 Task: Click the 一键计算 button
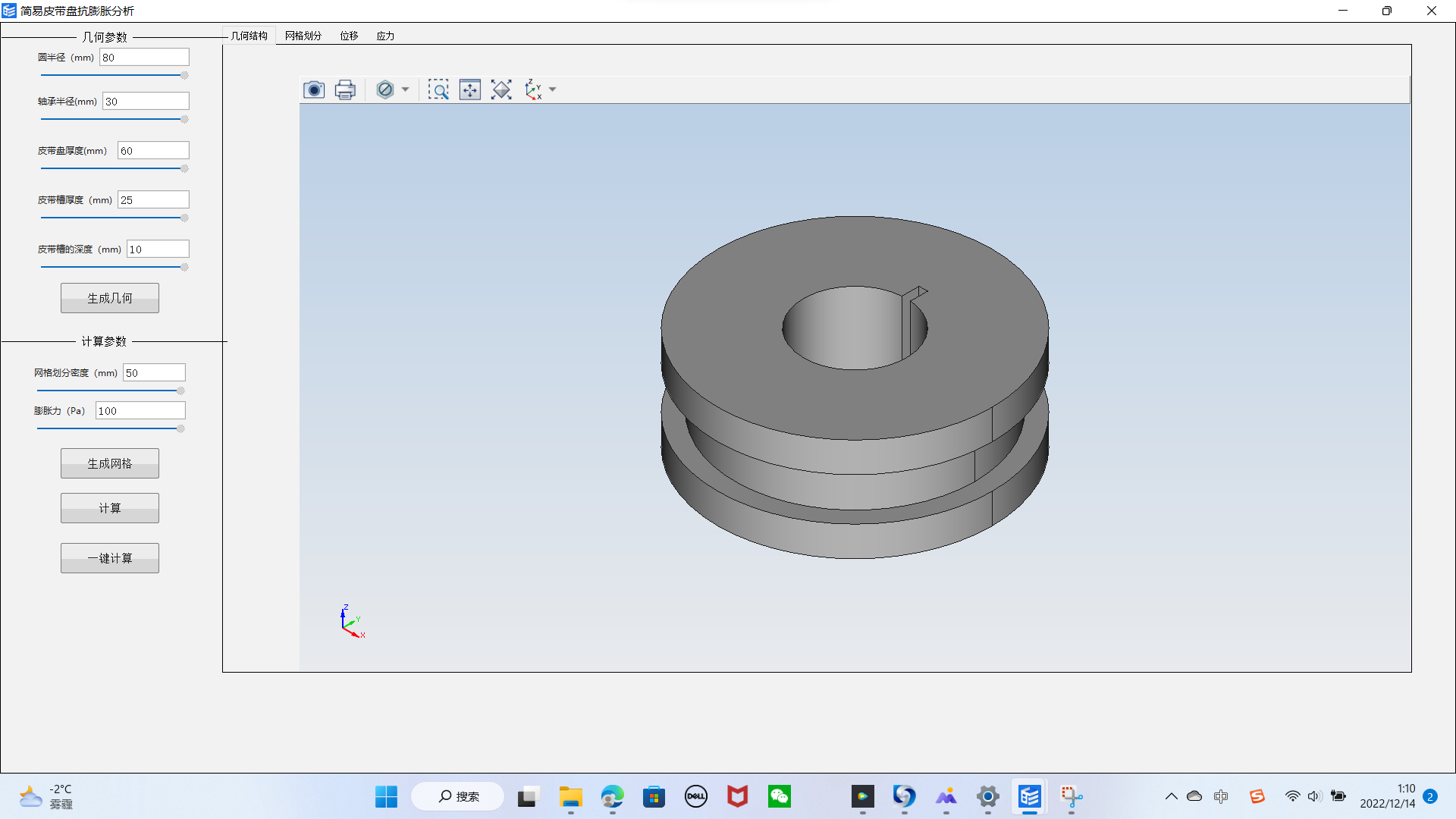pos(110,558)
